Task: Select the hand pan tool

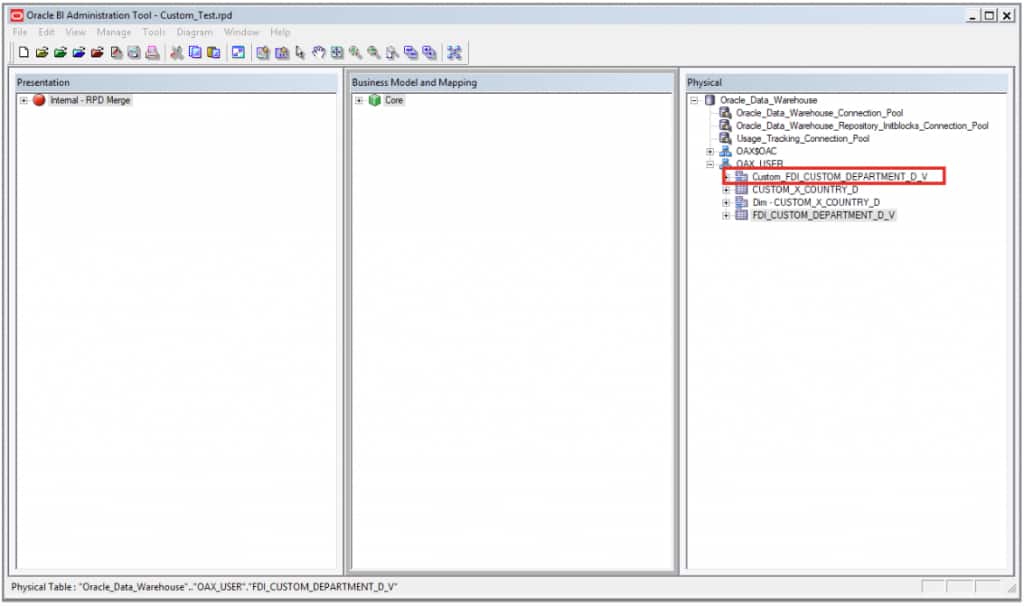Action: point(319,52)
